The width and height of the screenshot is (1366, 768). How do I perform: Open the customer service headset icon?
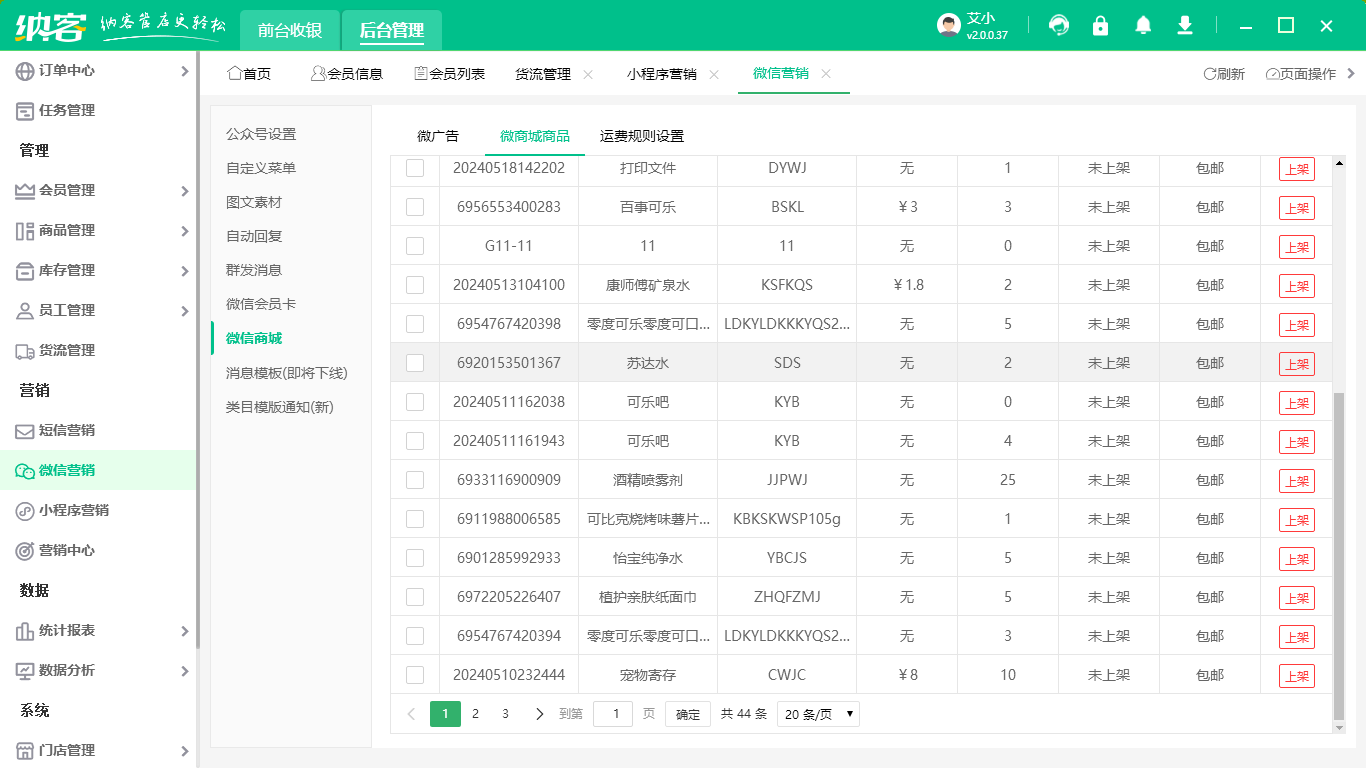click(1059, 26)
